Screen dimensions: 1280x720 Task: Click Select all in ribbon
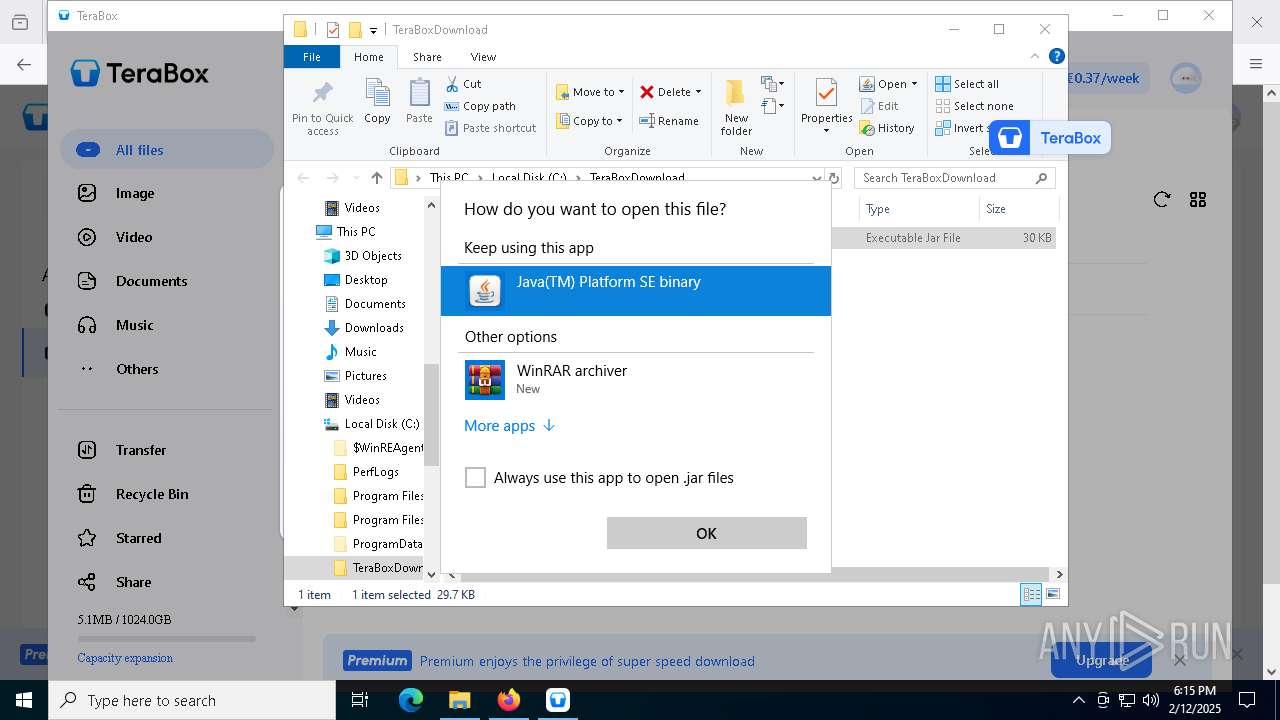967,84
